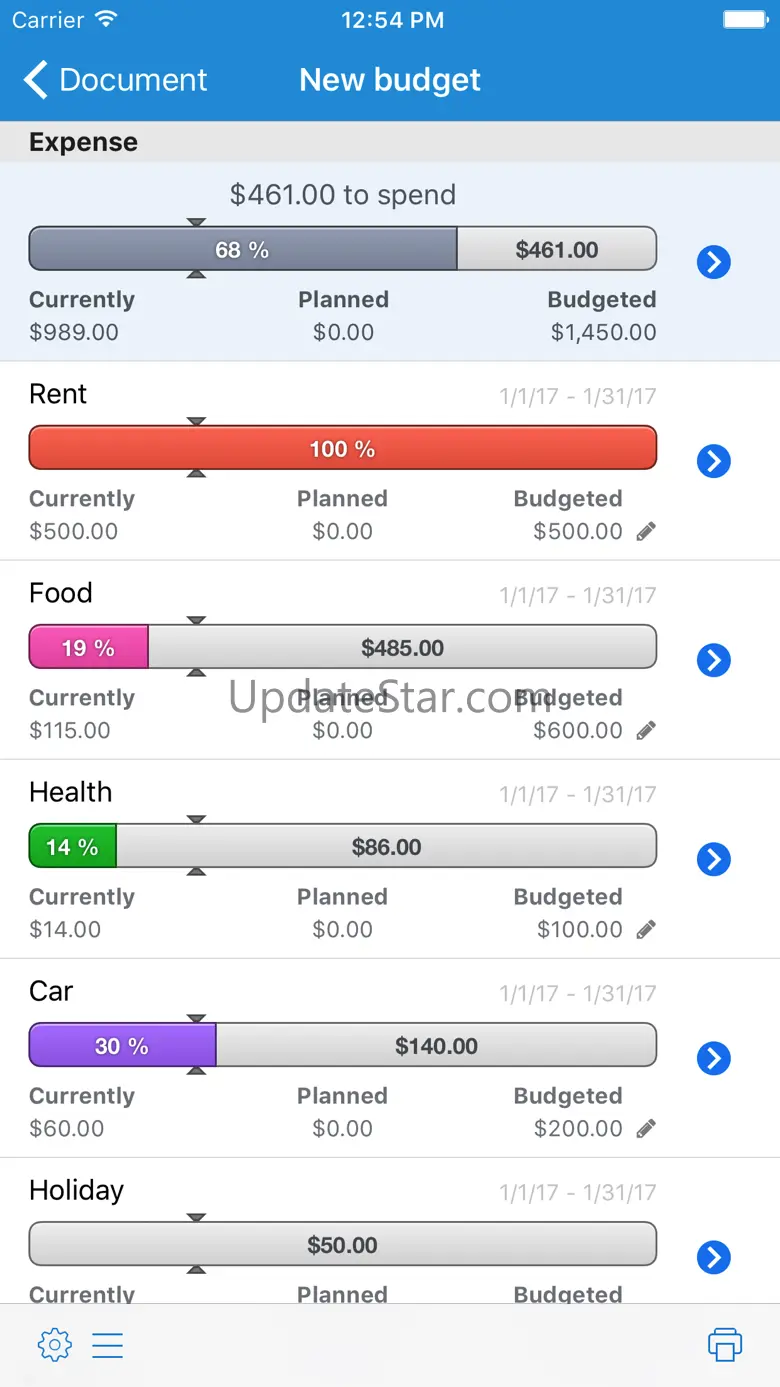
Task: Open total expense details arrow
Action: pyautogui.click(x=713, y=262)
